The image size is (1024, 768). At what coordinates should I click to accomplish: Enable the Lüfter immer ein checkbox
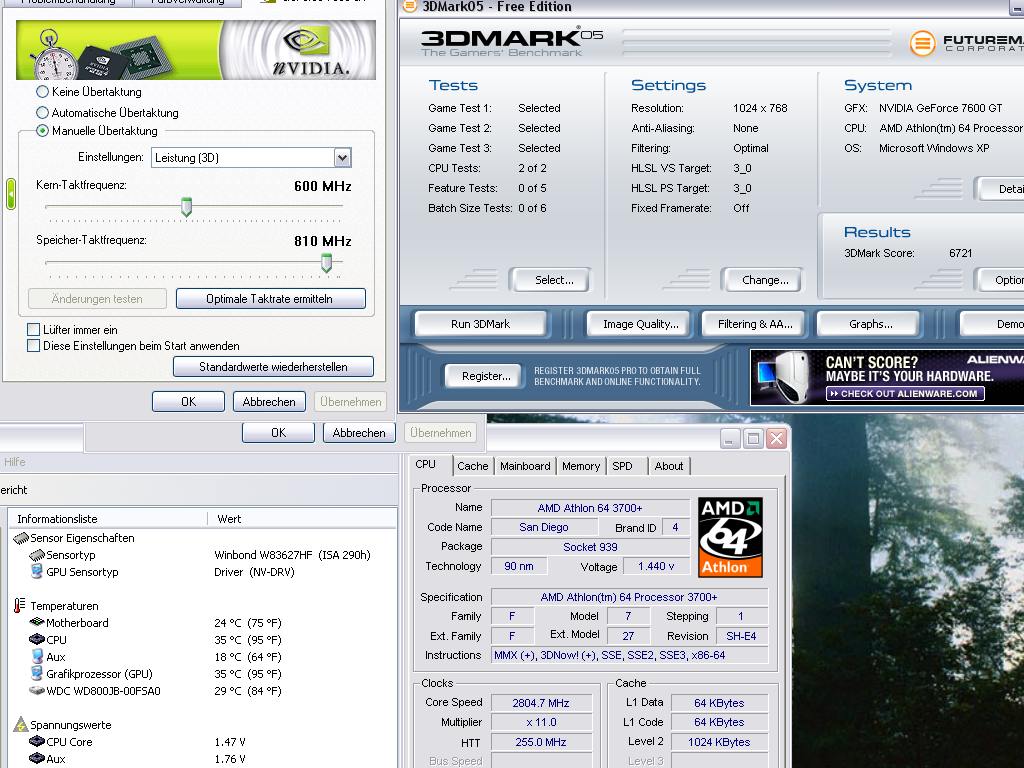coord(33,329)
